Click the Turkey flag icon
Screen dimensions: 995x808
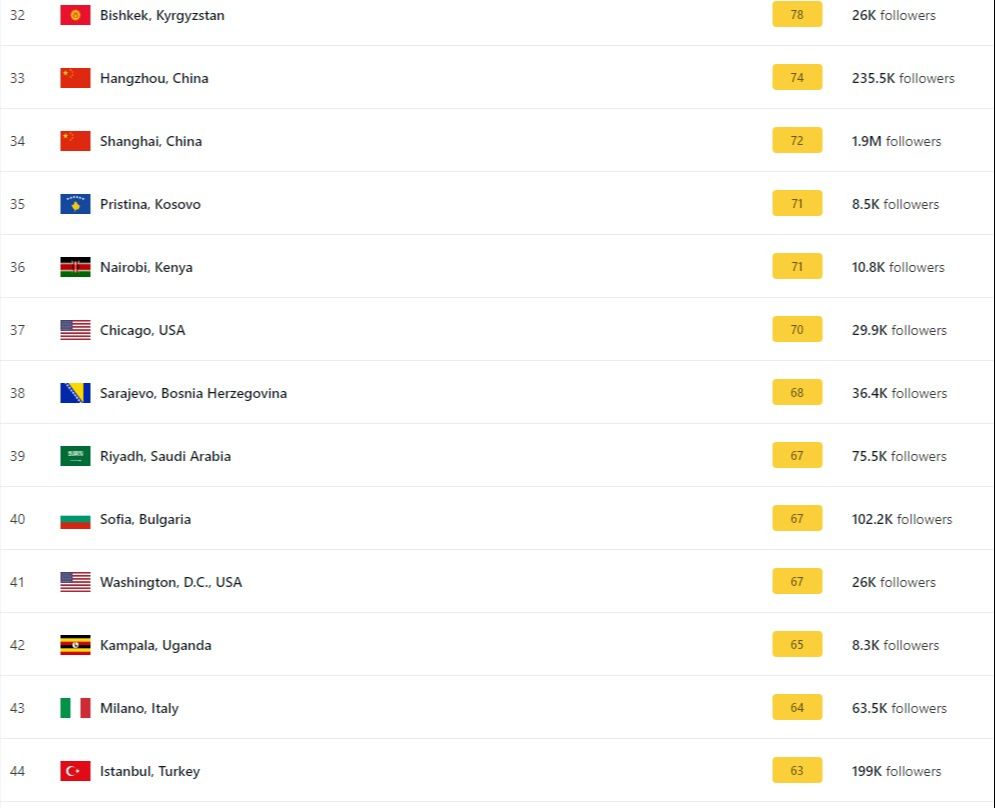tap(75, 771)
